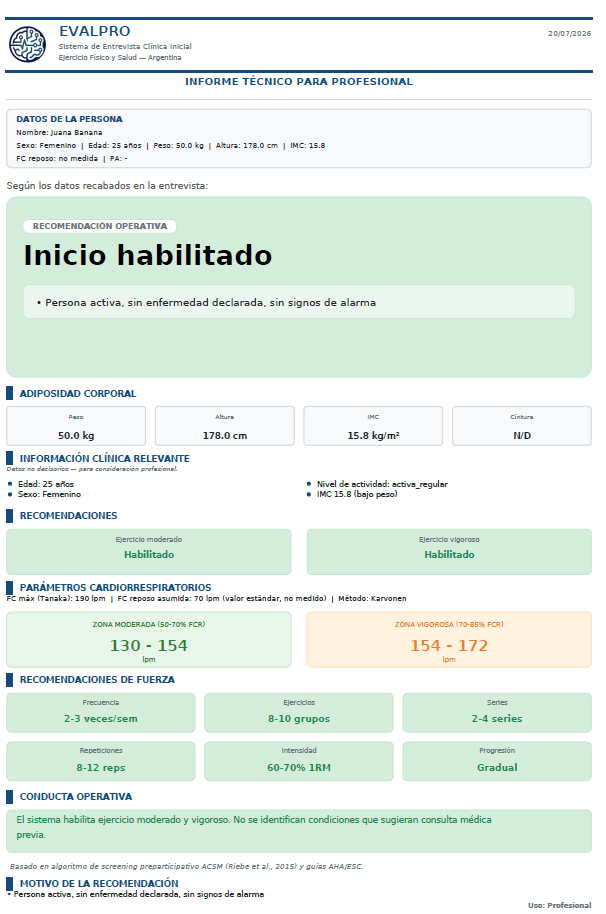Image resolution: width=606 pixels, height=914 pixels.
Task: Click the 'Edad: 25 años' bullet
Action: pyautogui.click(x=46, y=484)
